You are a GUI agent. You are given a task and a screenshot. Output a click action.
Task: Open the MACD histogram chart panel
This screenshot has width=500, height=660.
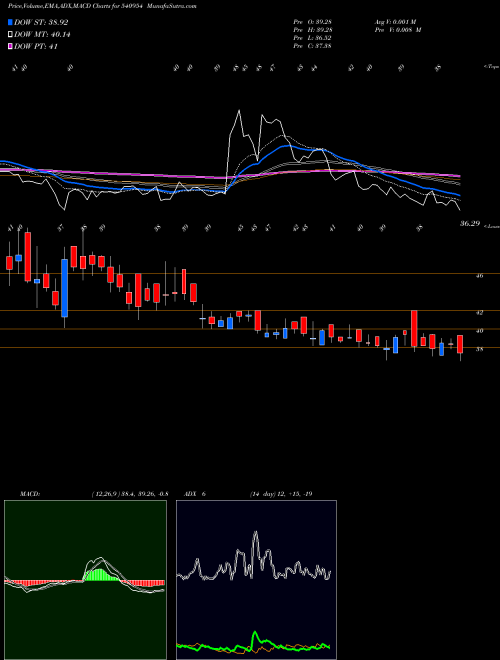click(85, 580)
